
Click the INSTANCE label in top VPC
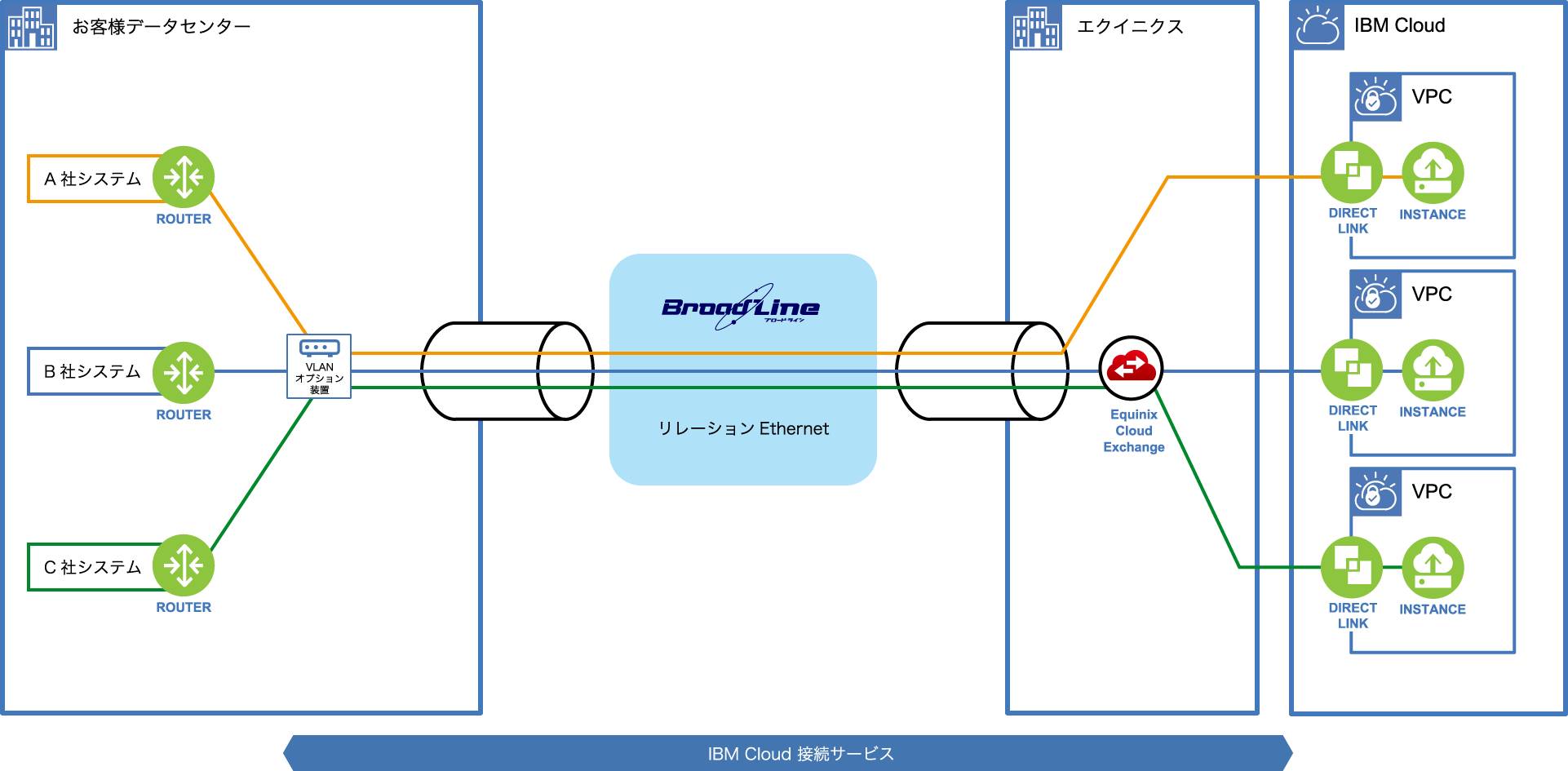point(1433,215)
